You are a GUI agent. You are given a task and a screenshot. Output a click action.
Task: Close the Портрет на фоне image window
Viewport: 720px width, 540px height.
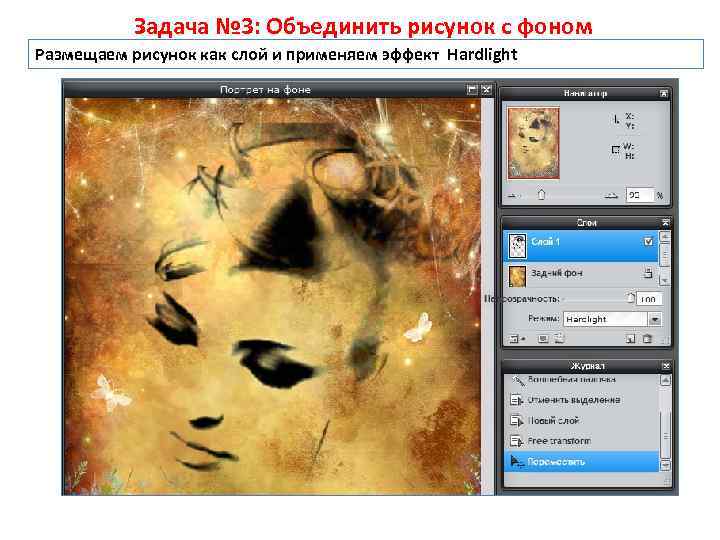pos(486,90)
